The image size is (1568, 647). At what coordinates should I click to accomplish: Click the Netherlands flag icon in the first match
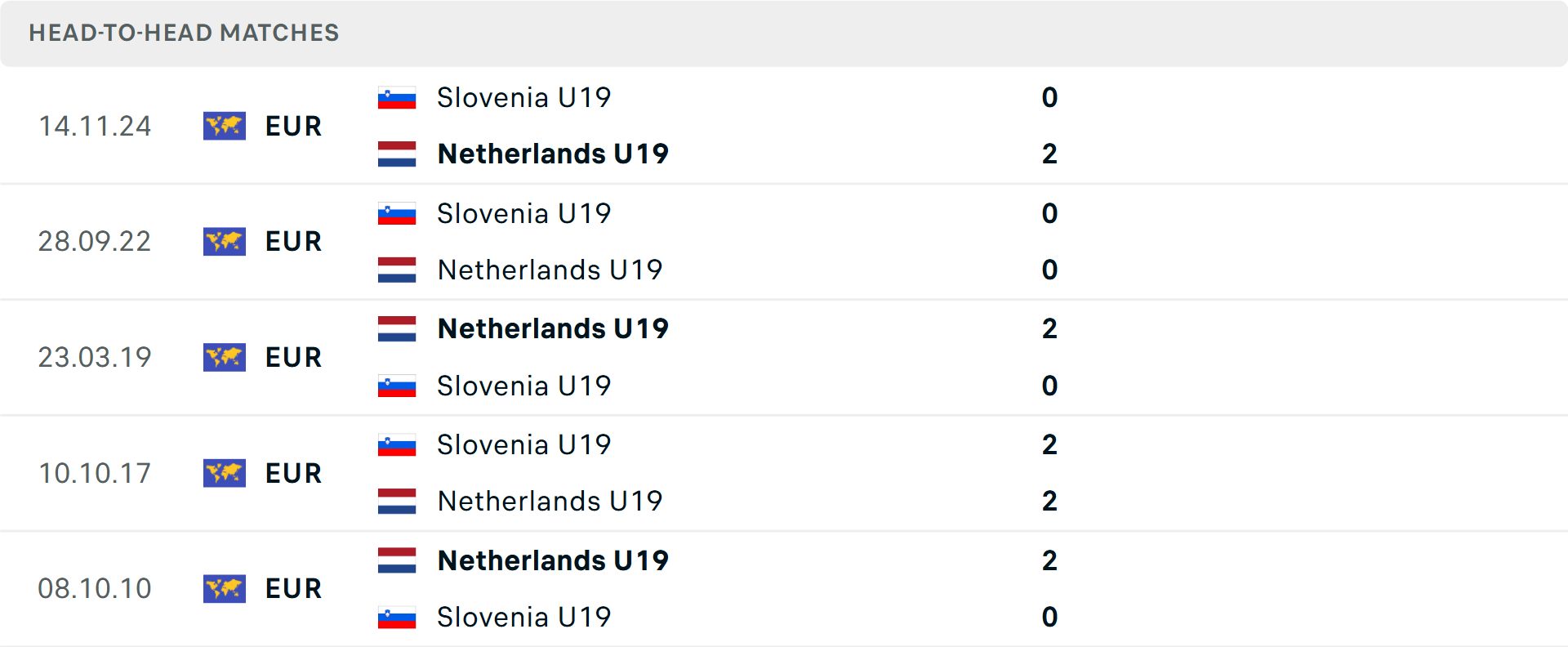[x=396, y=154]
